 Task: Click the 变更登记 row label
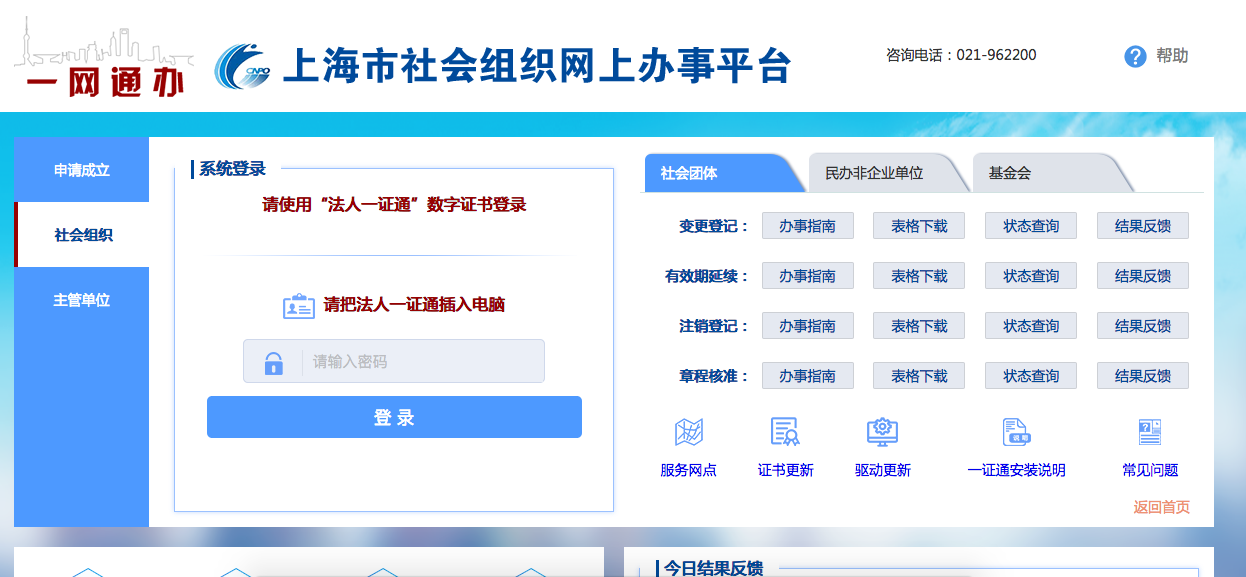click(x=713, y=226)
